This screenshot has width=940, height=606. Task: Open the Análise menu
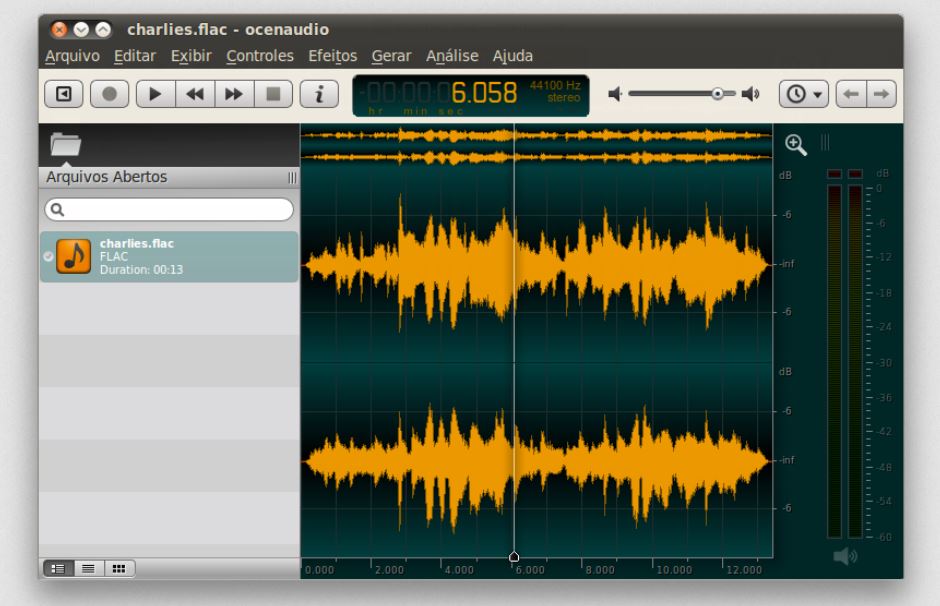coord(452,56)
